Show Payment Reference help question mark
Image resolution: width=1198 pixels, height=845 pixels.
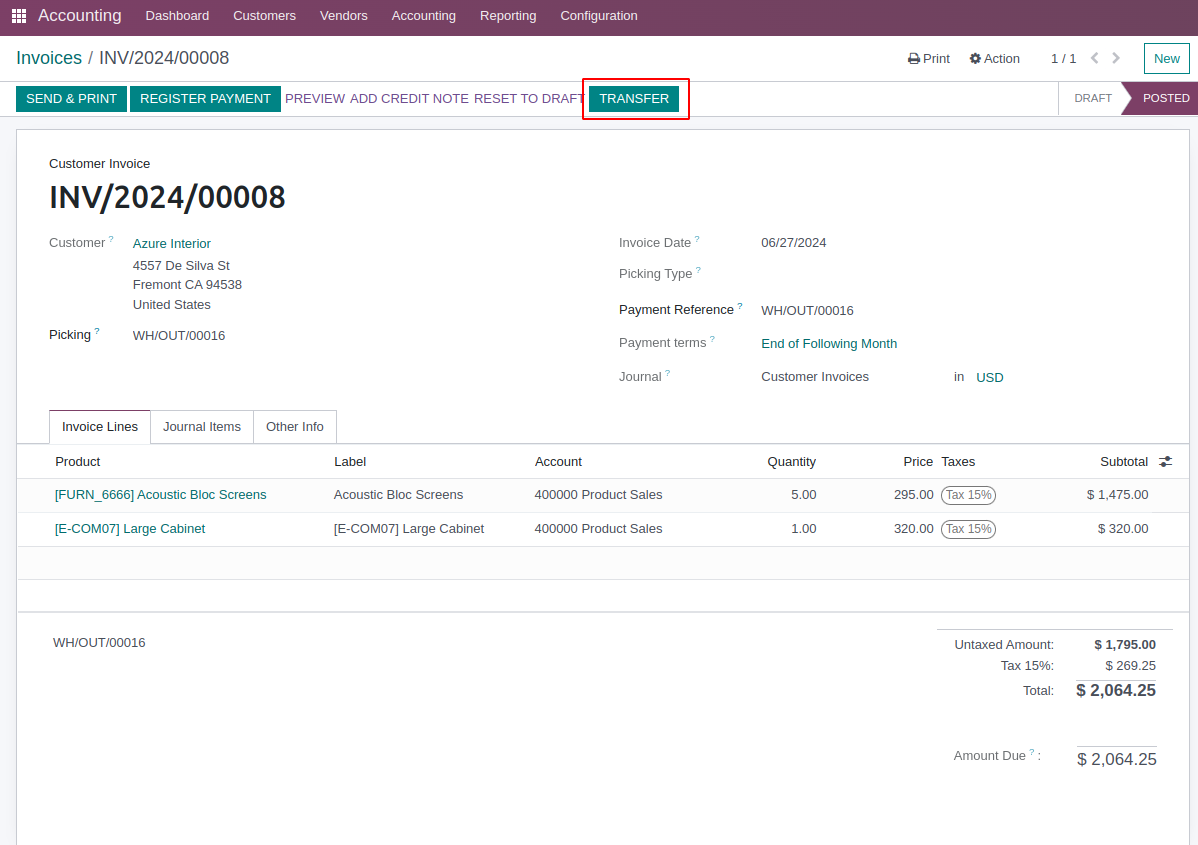pos(740,306)
